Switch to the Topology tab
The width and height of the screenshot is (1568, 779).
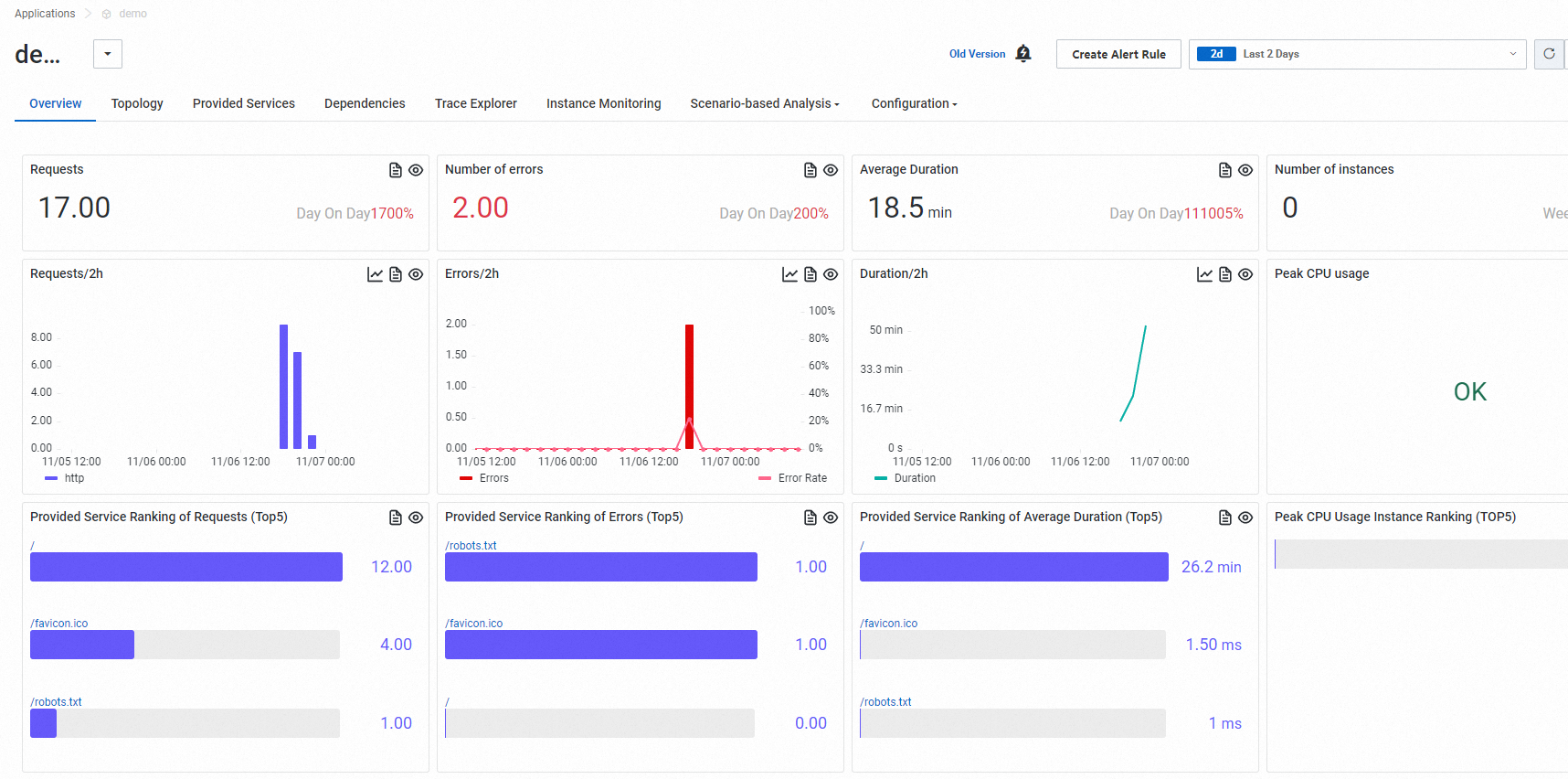(x=137, y=103)
